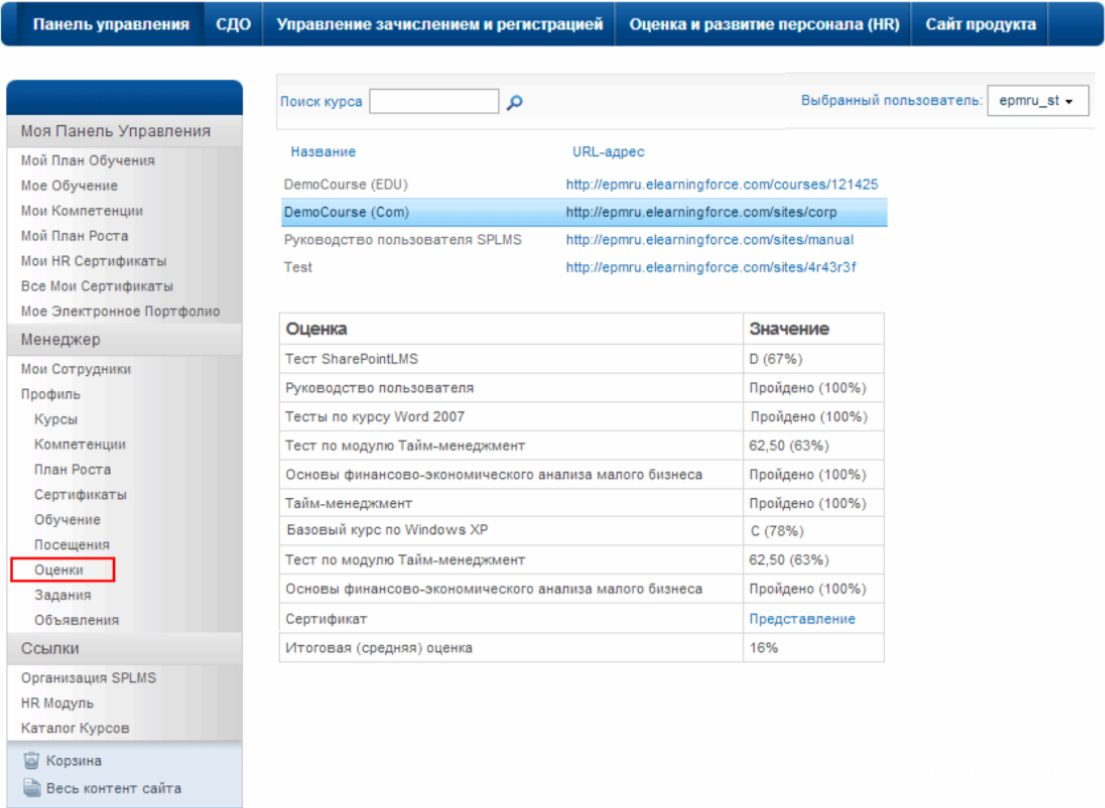Open Мои Сотрудники in Менеджер section
The height and width of the screenshot is (808, 1105).
point(75,369)
